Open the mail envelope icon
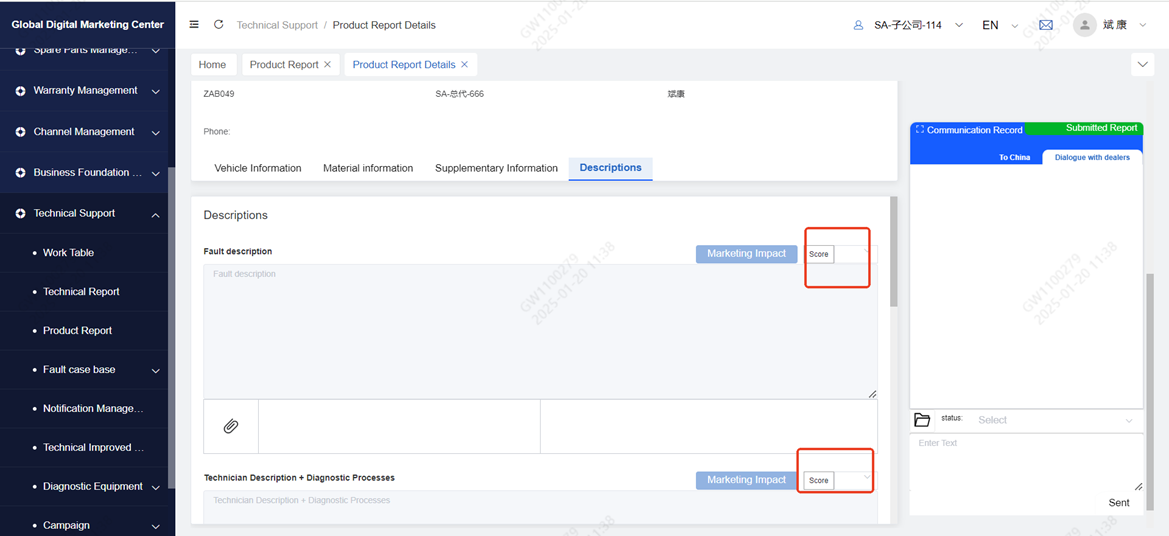This screenshot has height=536, width=1169. point(1046,25)
